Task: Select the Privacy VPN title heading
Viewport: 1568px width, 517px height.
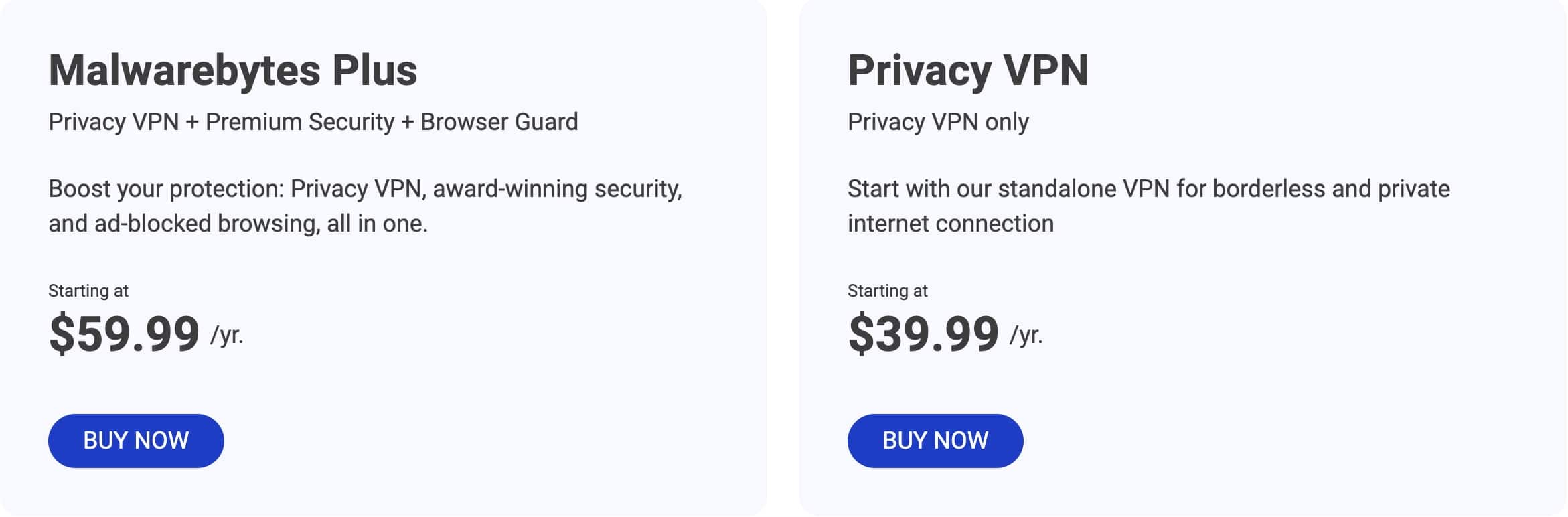Action: [968, 71]
